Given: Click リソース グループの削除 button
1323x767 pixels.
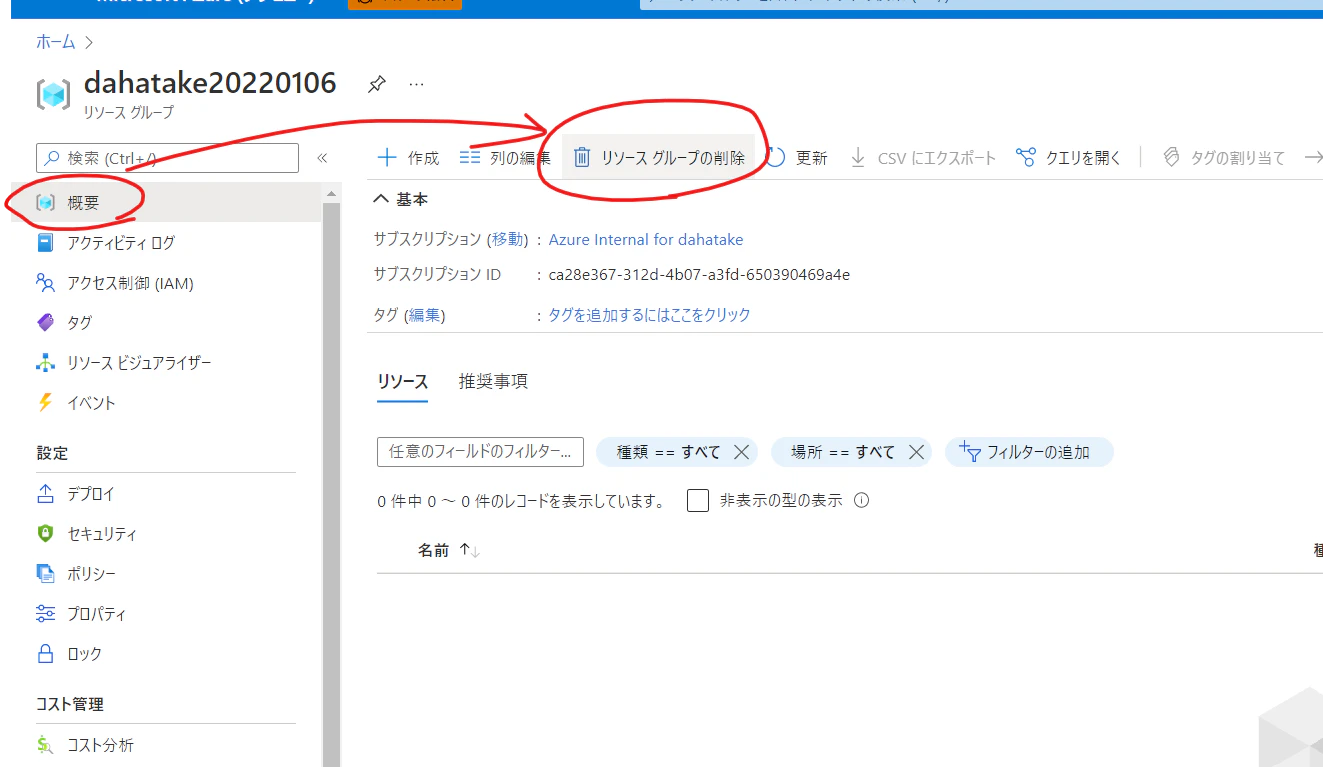Looking at the screenshot, I should [659, 158].
